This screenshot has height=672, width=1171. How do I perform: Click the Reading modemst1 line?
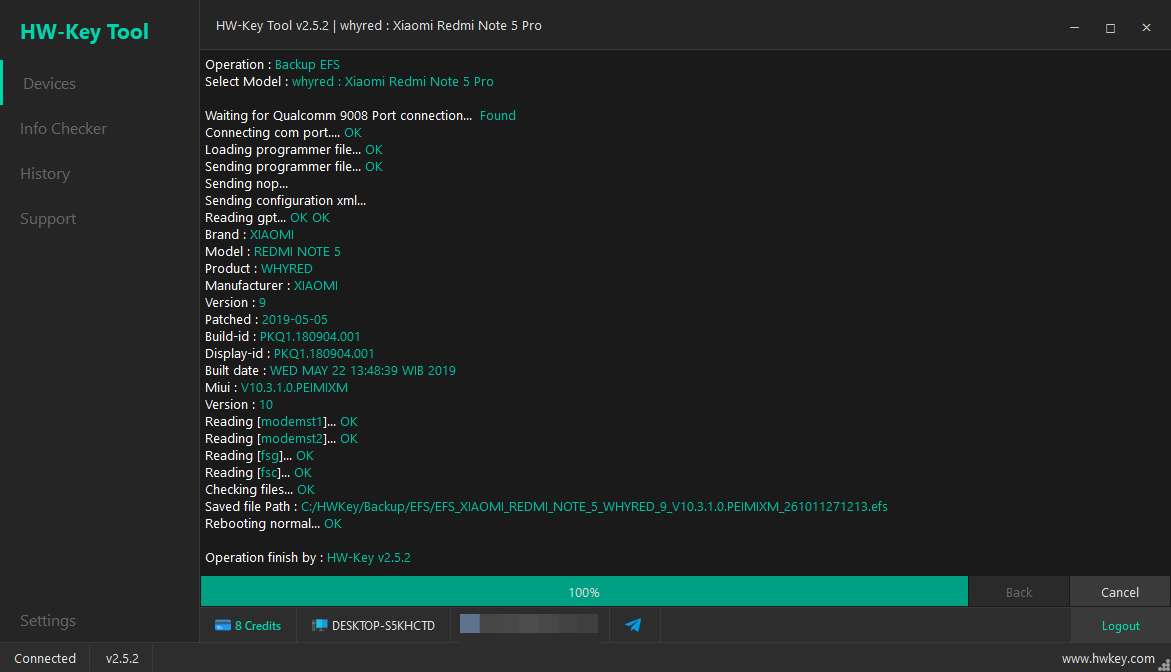(x=282, y=422)
